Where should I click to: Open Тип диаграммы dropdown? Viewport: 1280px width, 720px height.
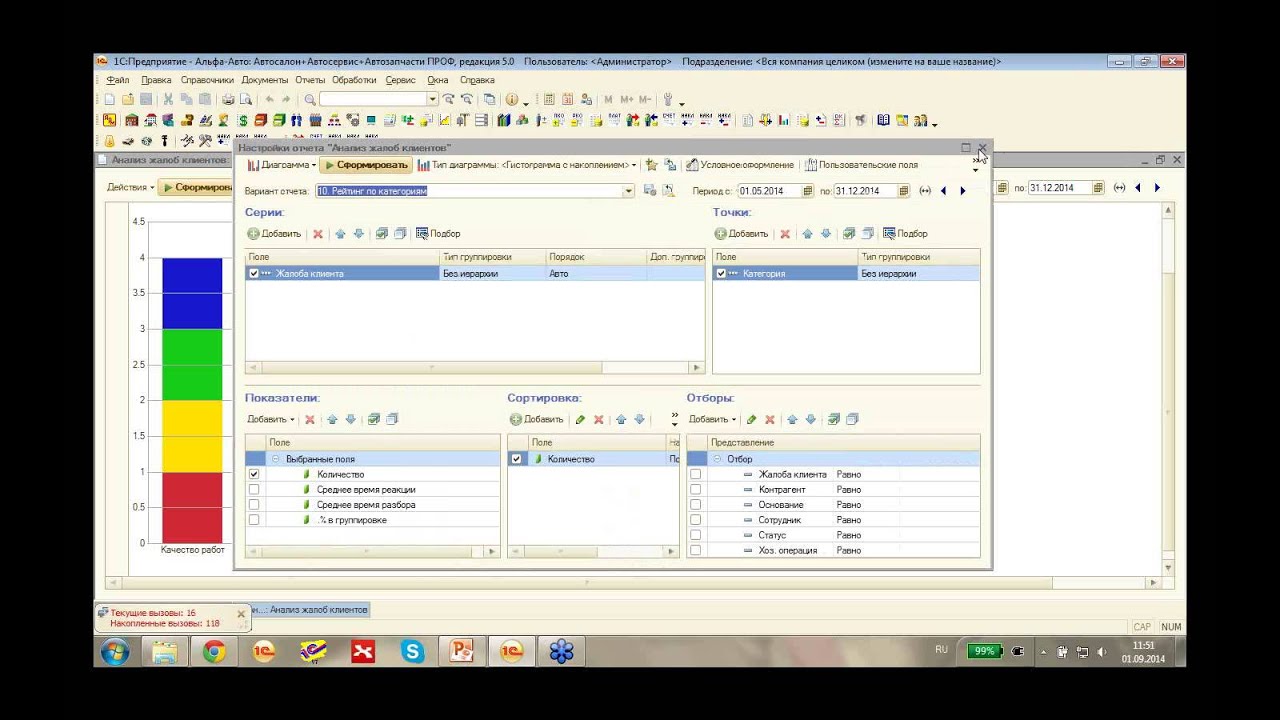click(x=527, y=165)
